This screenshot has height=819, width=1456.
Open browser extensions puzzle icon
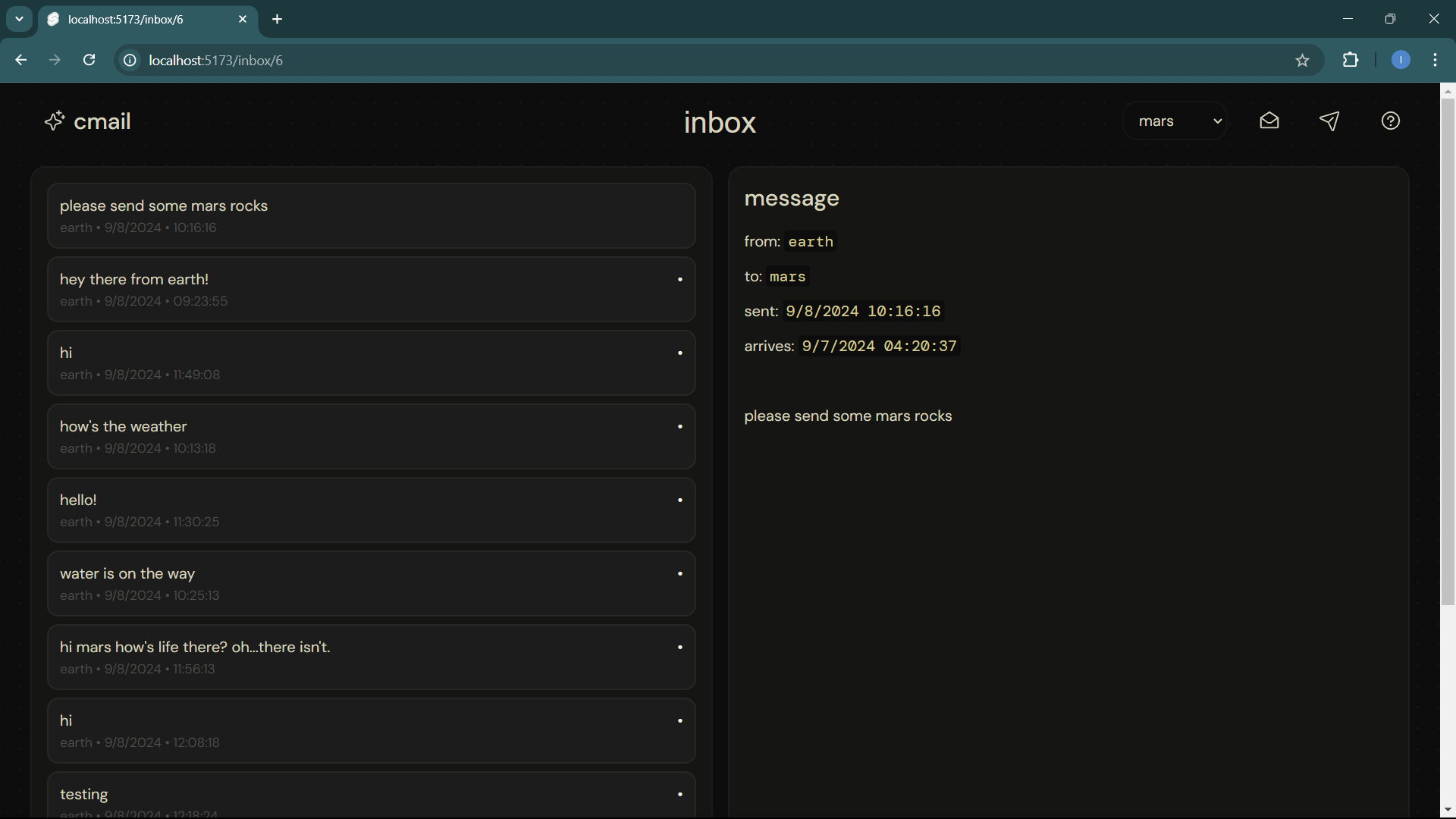[x=1351, y=60]
